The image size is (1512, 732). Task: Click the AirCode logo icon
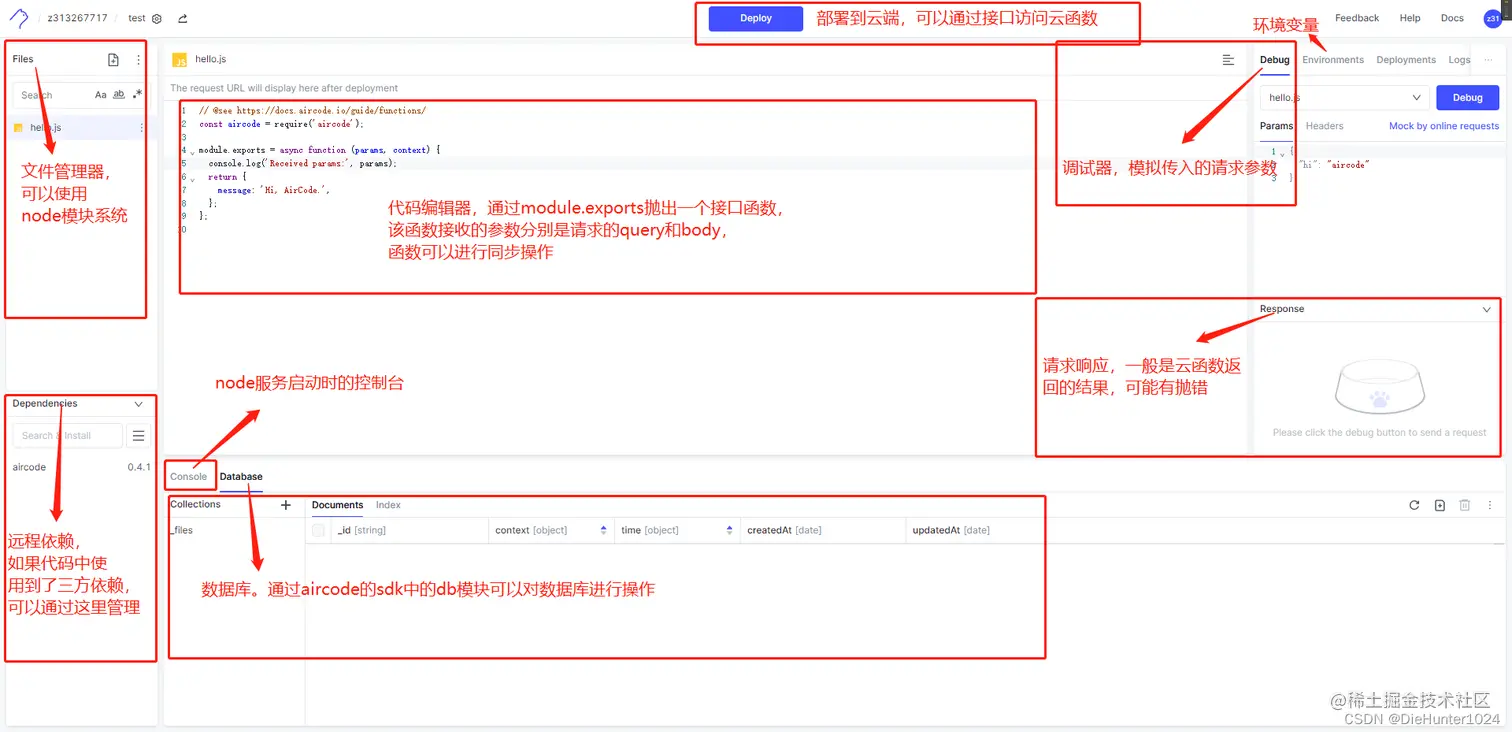(18, 18)
